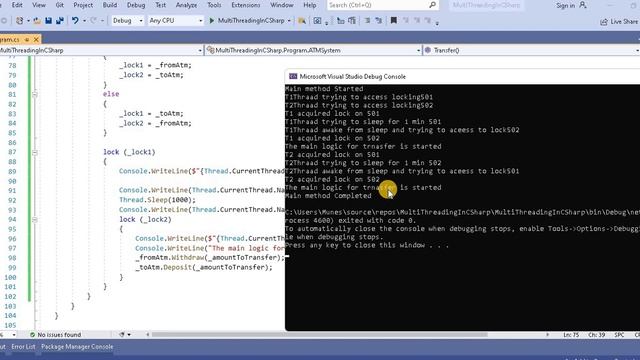Click the Save All icon

point(60,20)
